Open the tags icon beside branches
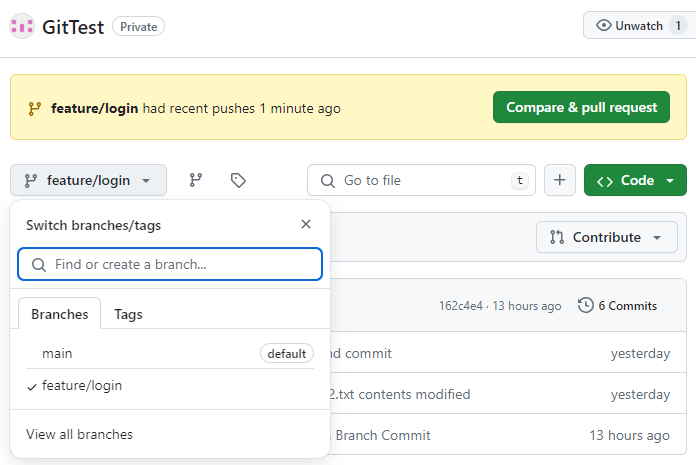 point(238,180)
